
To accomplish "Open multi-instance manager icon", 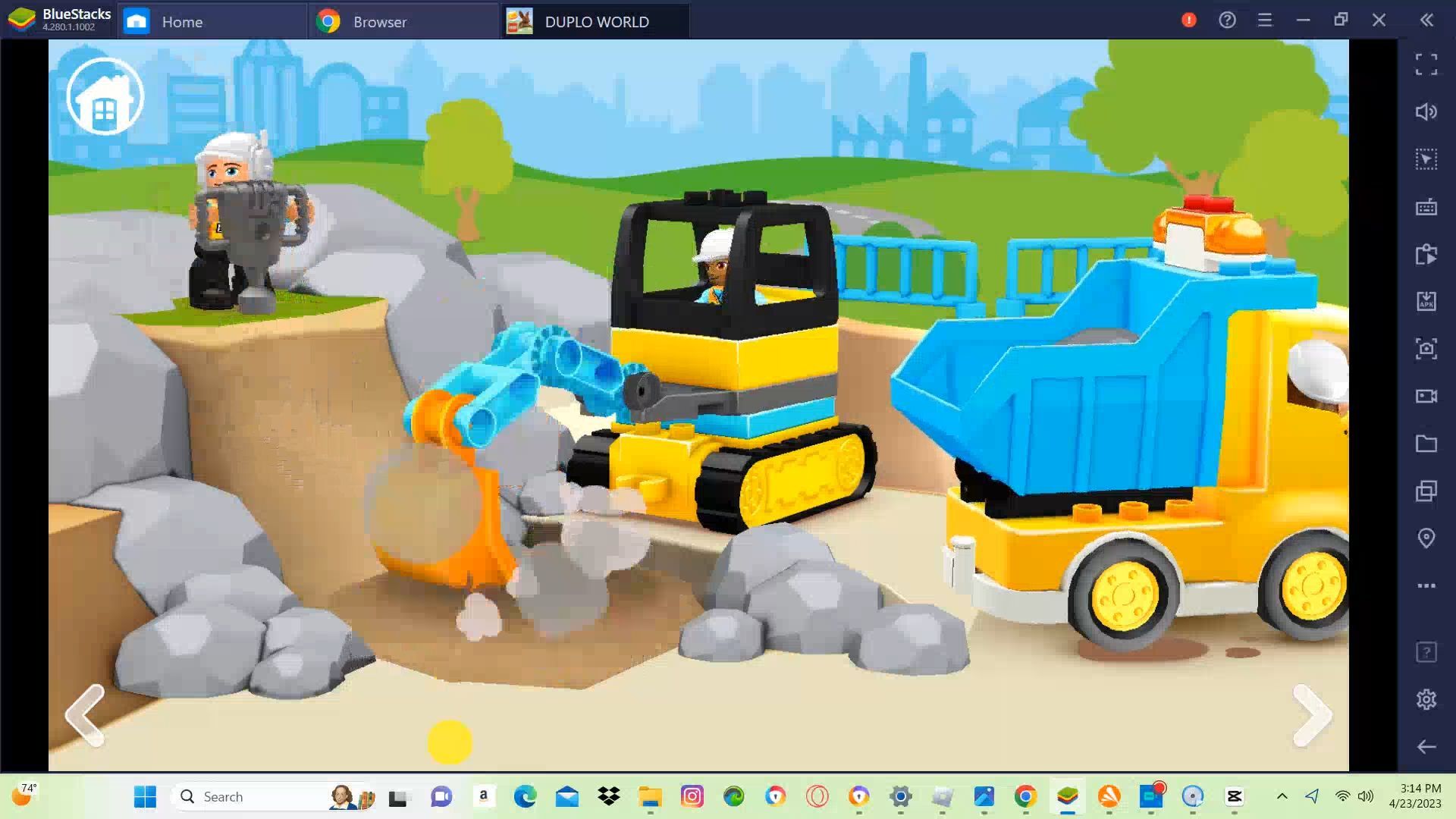I will [1426, 491].
